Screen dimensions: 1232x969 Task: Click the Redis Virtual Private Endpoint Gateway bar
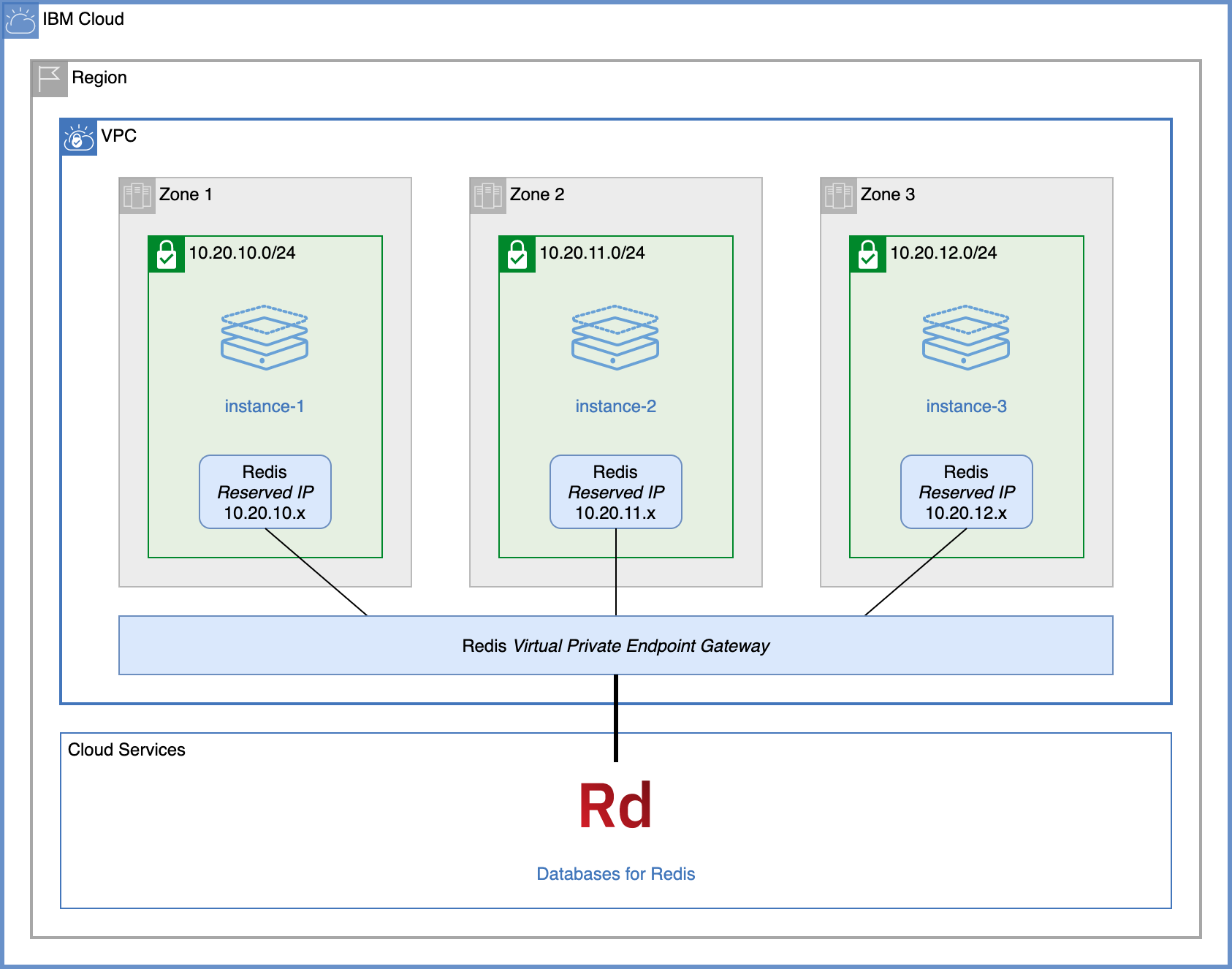click(x=616, y=645)
